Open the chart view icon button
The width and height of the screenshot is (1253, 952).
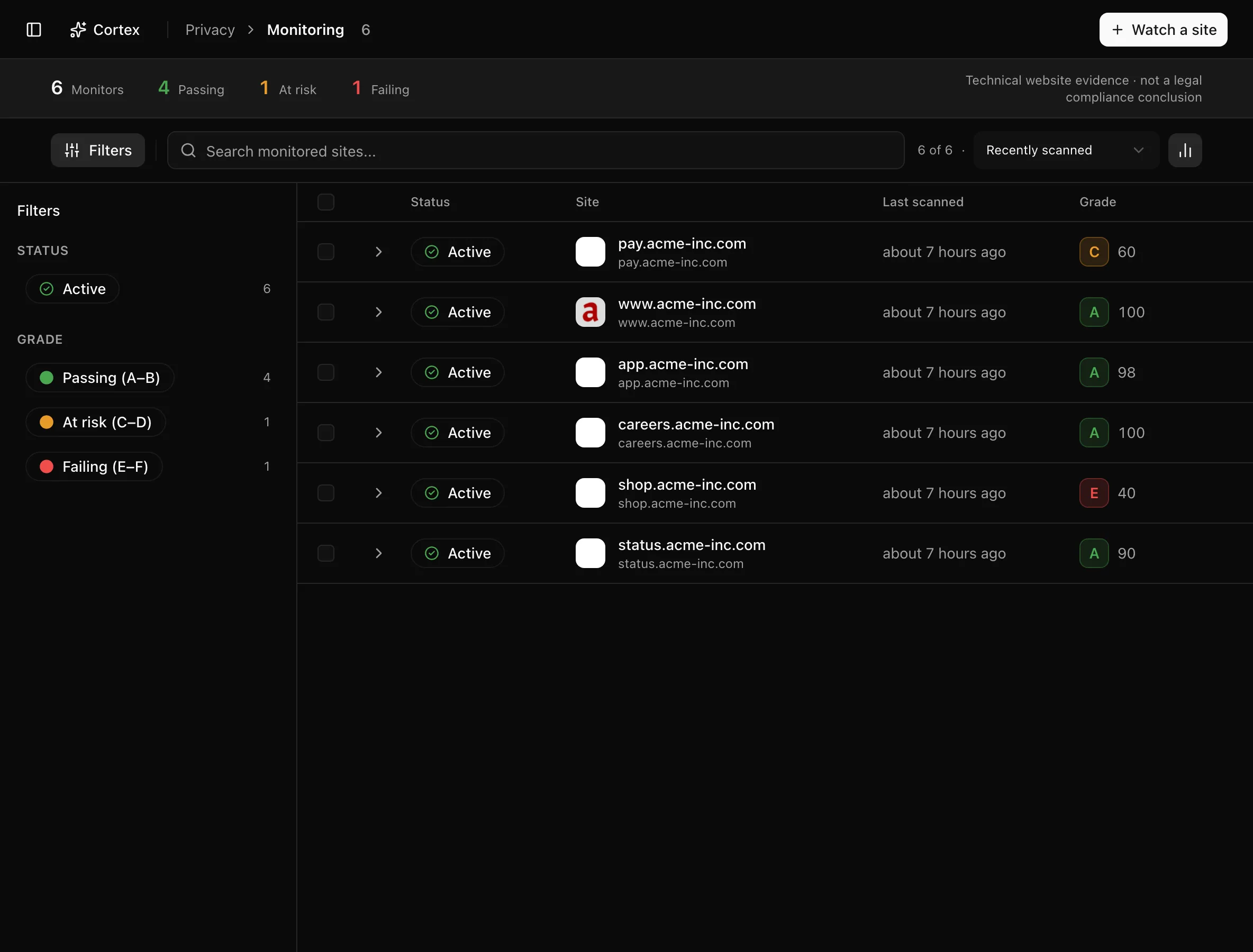(1185, 150)
